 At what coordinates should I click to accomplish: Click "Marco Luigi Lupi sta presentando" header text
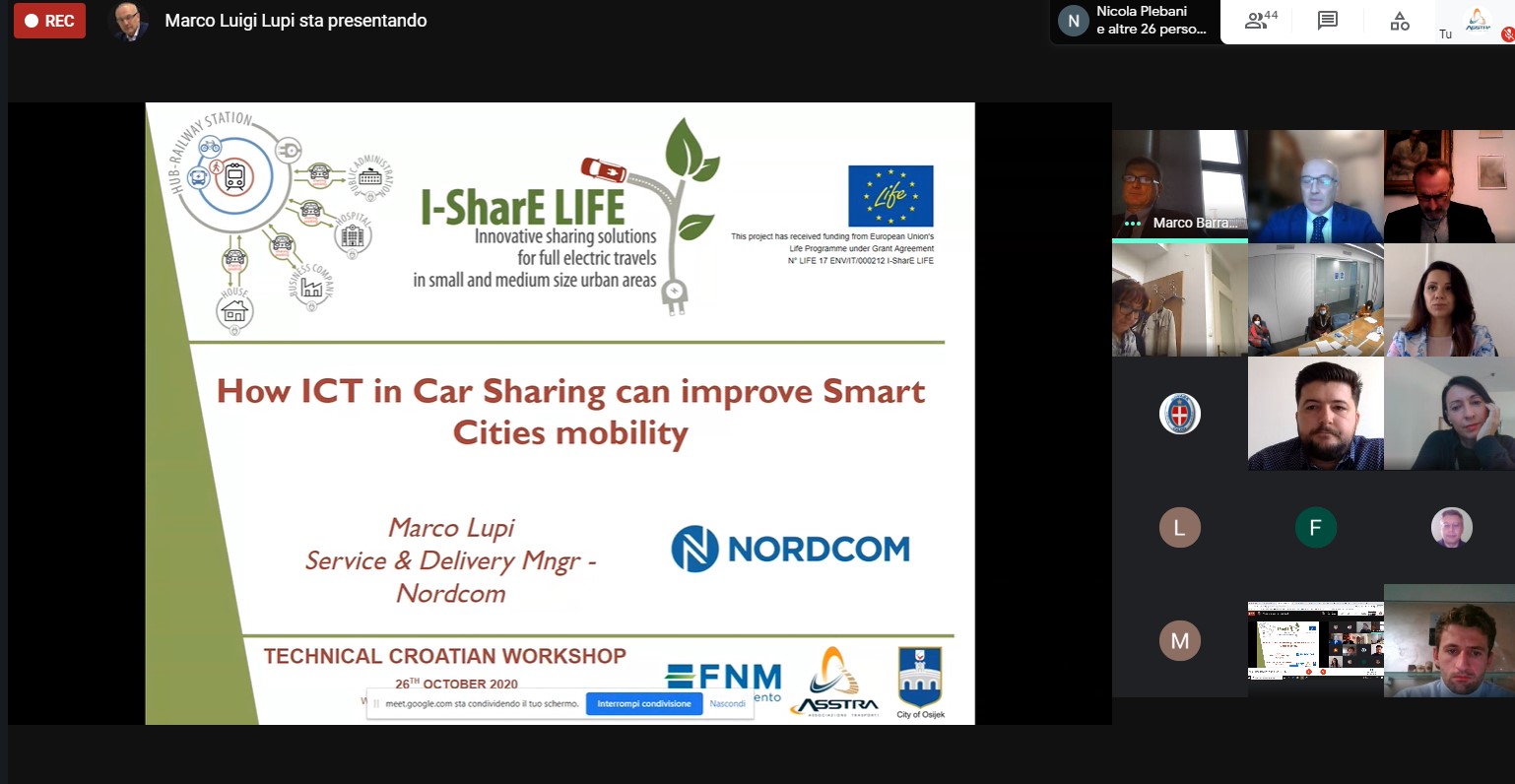(x=296, y=21)
